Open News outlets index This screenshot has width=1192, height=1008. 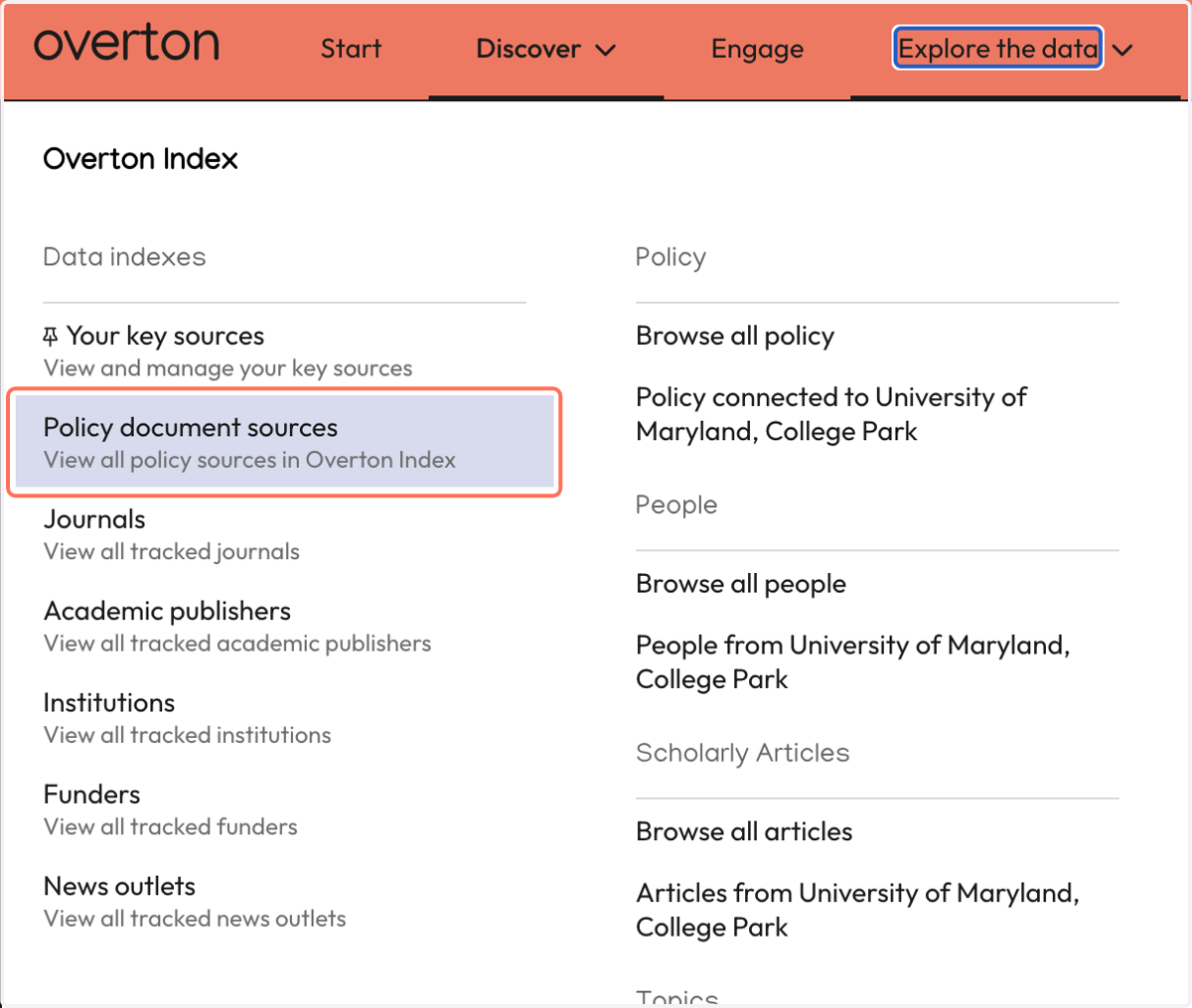tap(119, 886)
